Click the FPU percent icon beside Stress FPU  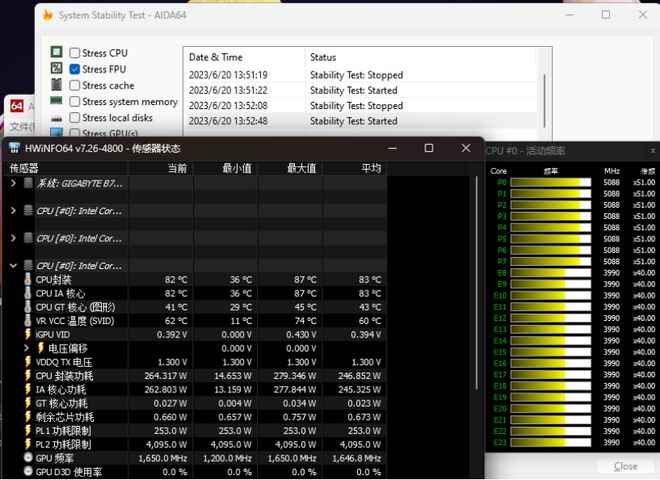tap(56, 68)
